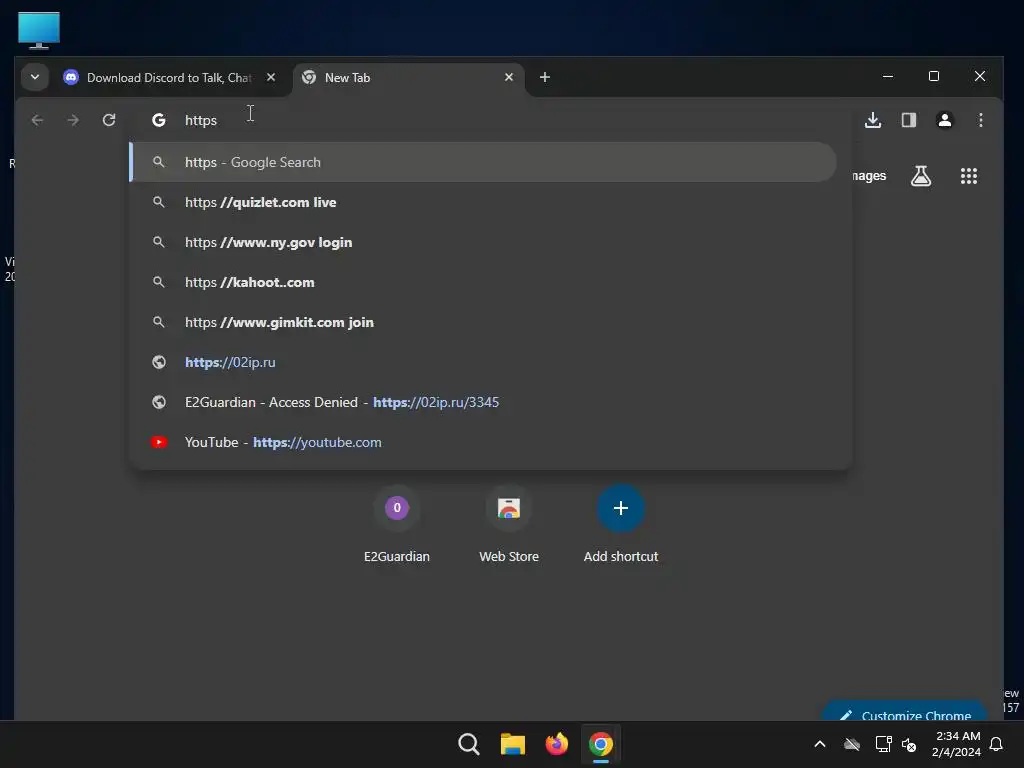Screen dimensions: 1024x768
Task: Click the Google G icon in address bar
Action: click(159, 120)
